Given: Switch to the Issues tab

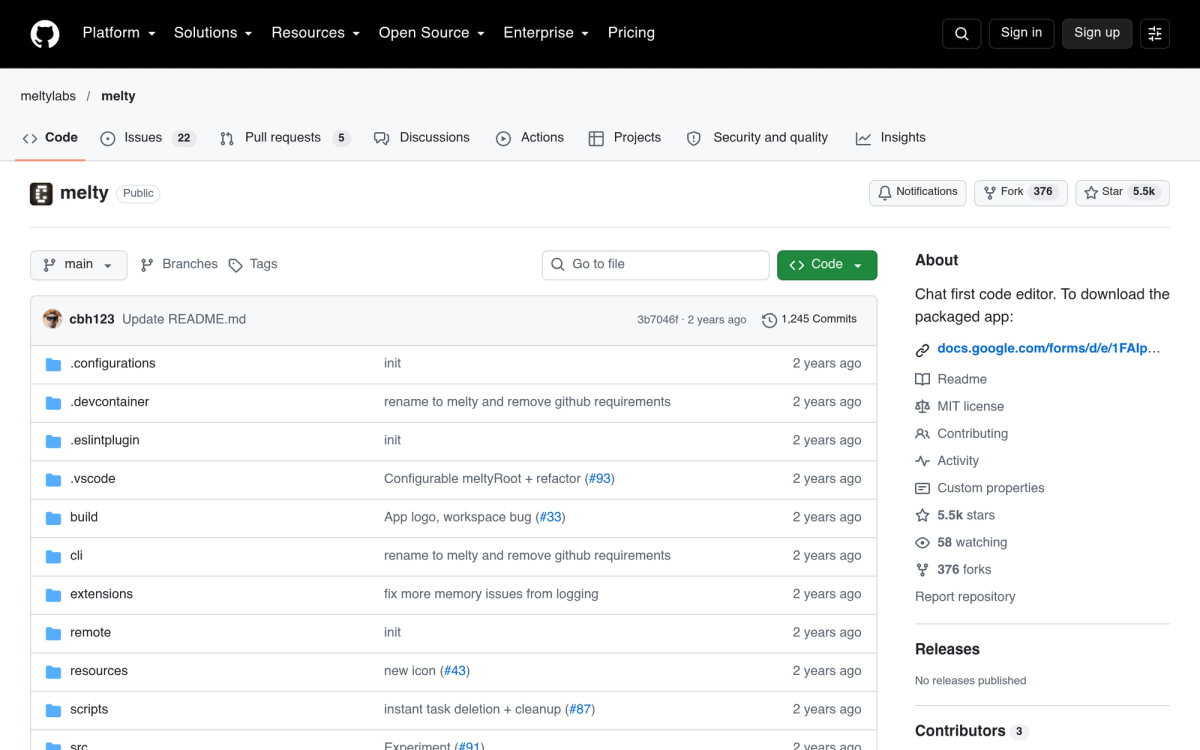Looking at the screenshot, I should tap(147, 138).
